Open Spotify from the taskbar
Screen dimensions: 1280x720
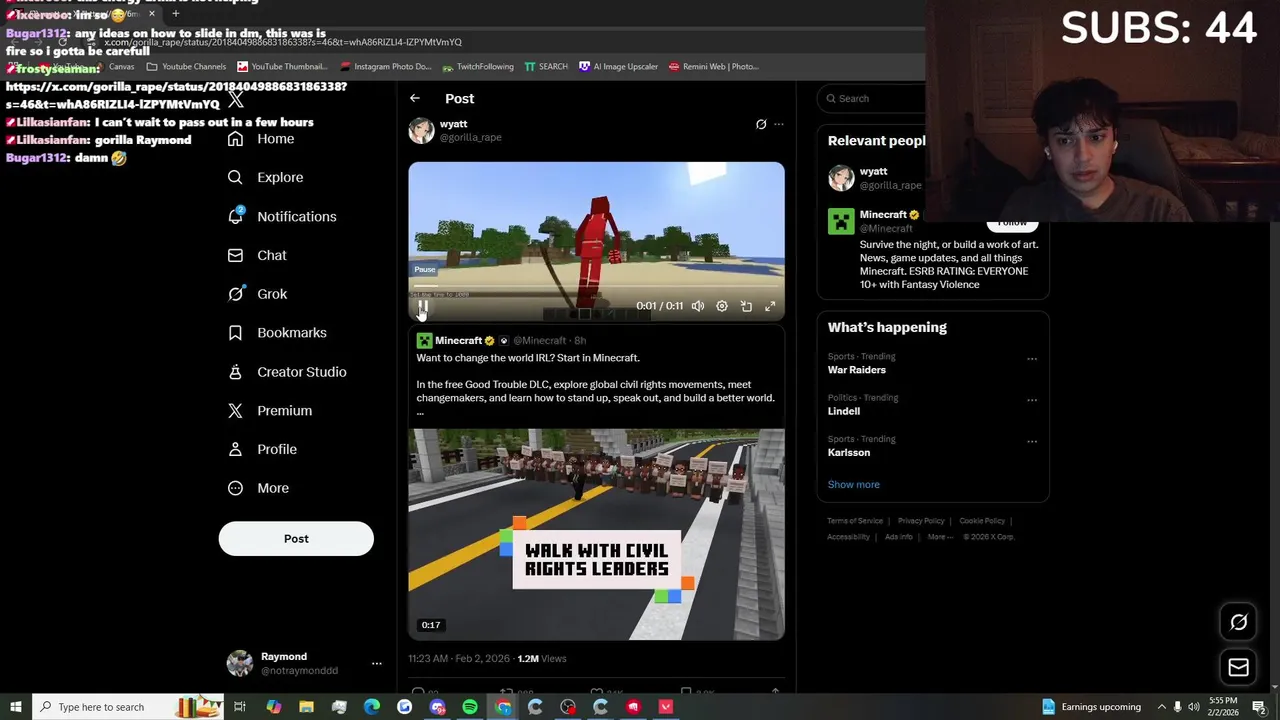coord(470,707)
